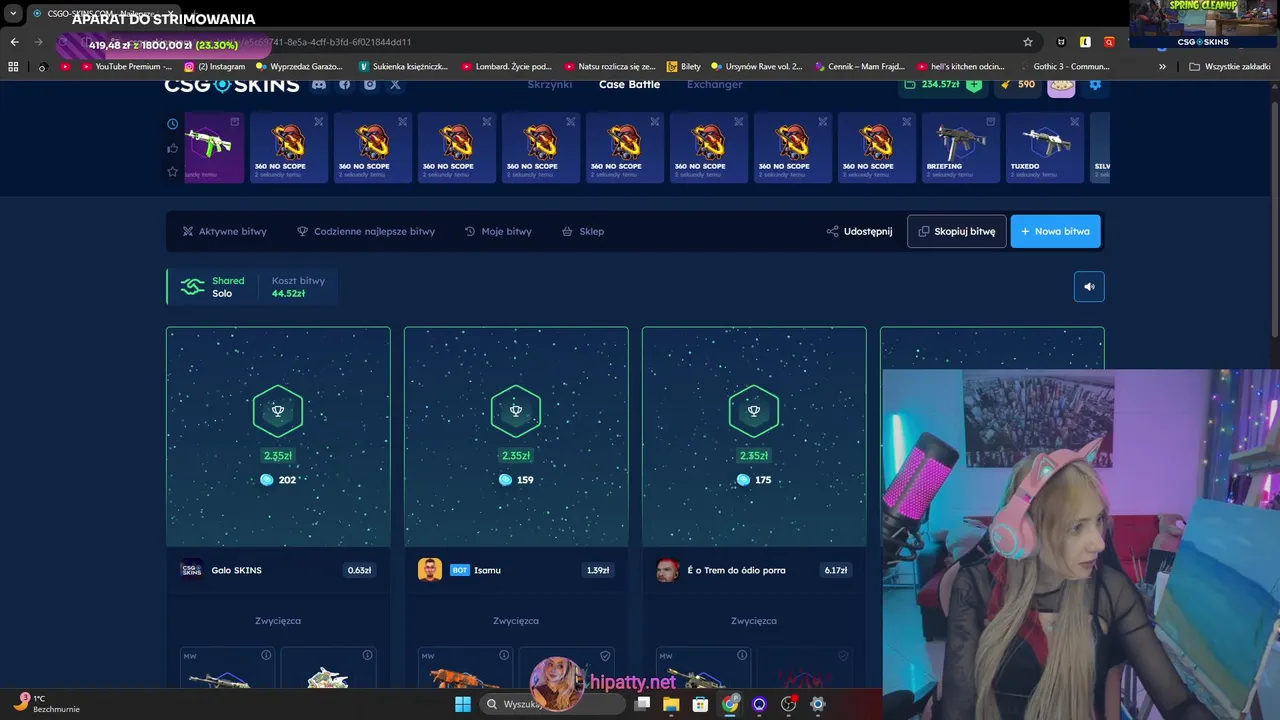This screenshot has height=720, width=1280.
Task: Click the 234.57zł balance display
Action: point(932,85)
